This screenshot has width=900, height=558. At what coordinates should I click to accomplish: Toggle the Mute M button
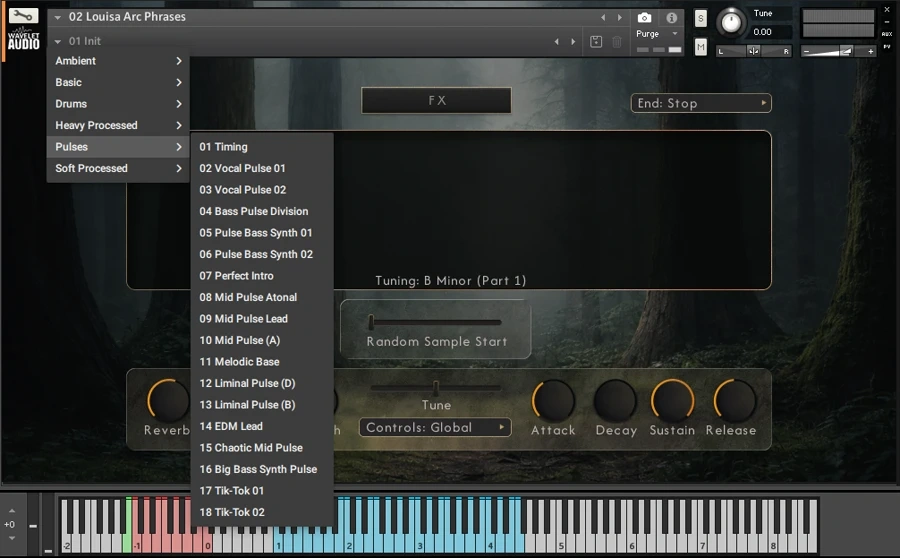tap(701, 46)
